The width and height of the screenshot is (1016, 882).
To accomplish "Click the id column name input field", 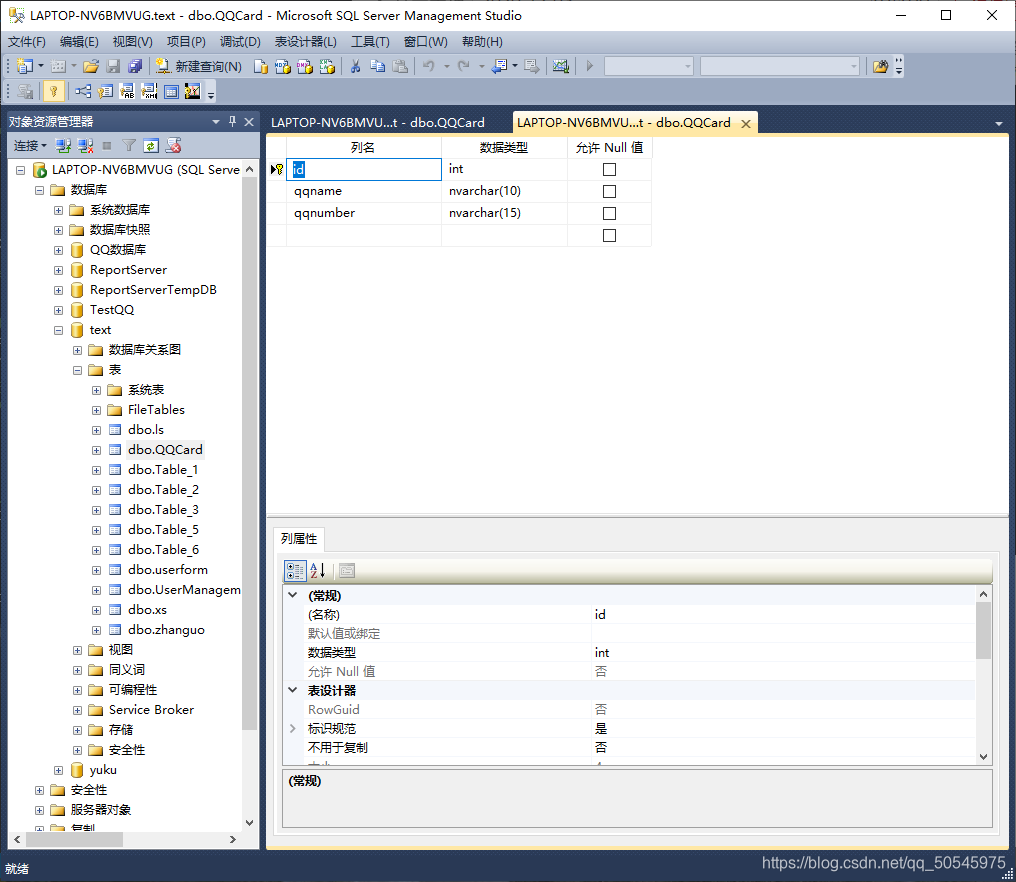I will (x=364, y=169).
